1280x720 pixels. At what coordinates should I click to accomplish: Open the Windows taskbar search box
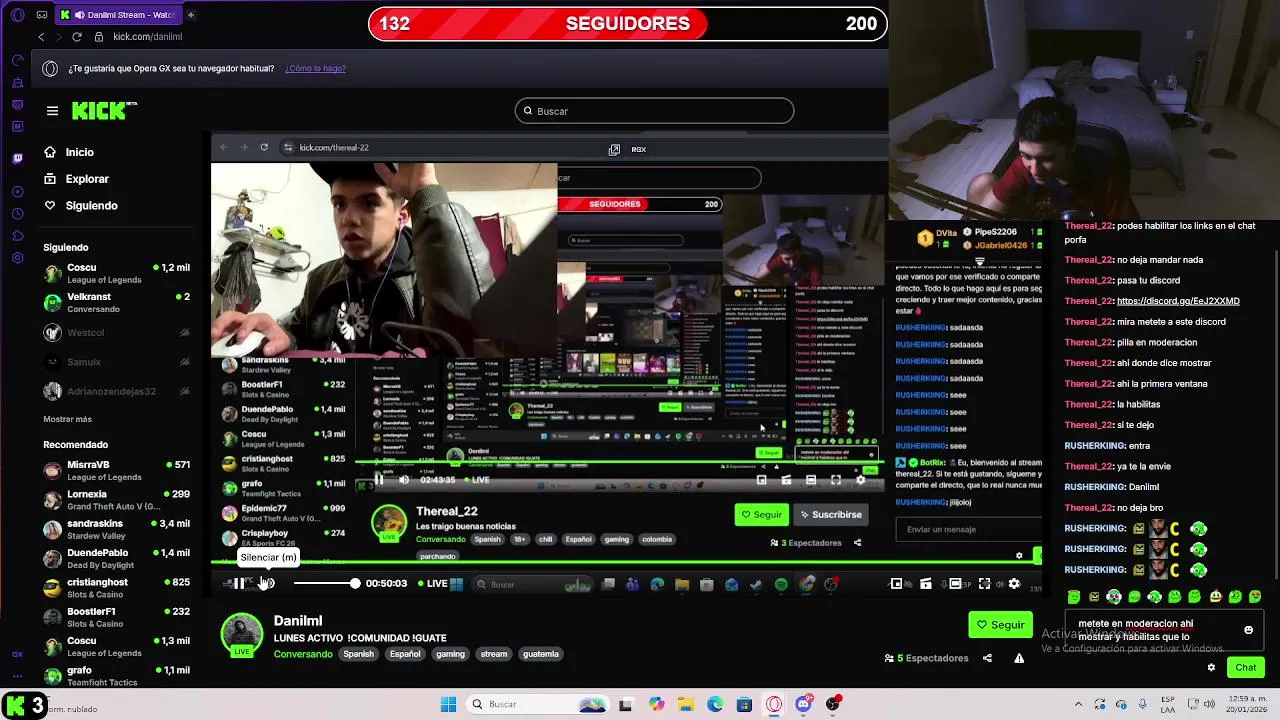point(538,704)
